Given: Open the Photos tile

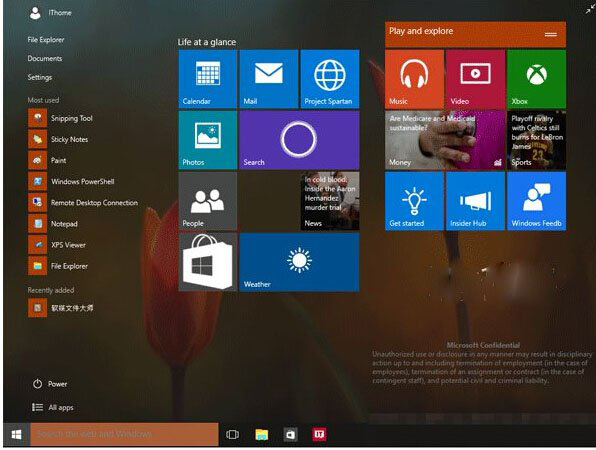Looking at the screenshot, I should [x=208, y=140].
